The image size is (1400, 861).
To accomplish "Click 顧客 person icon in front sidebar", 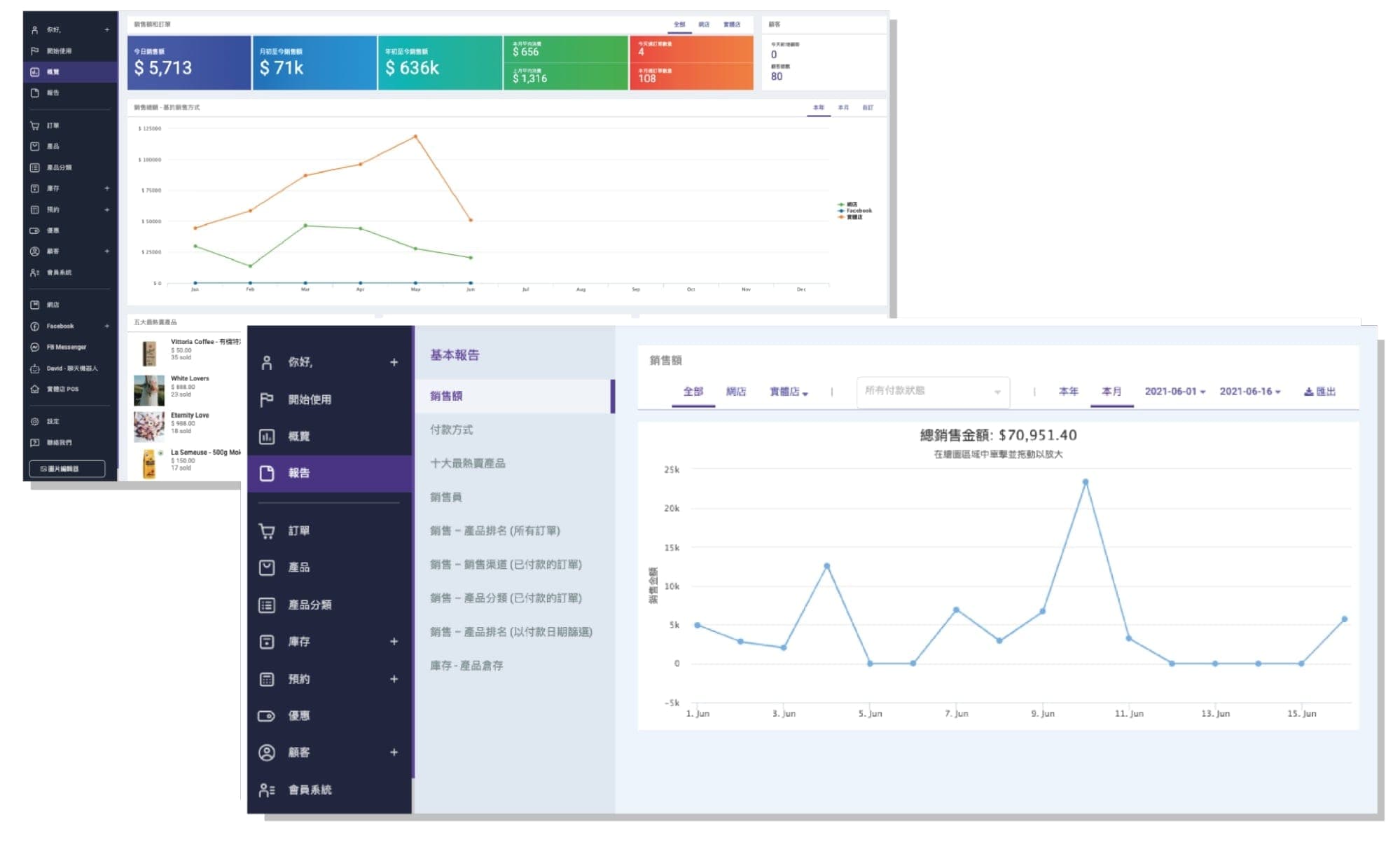I will pos(266,752).
